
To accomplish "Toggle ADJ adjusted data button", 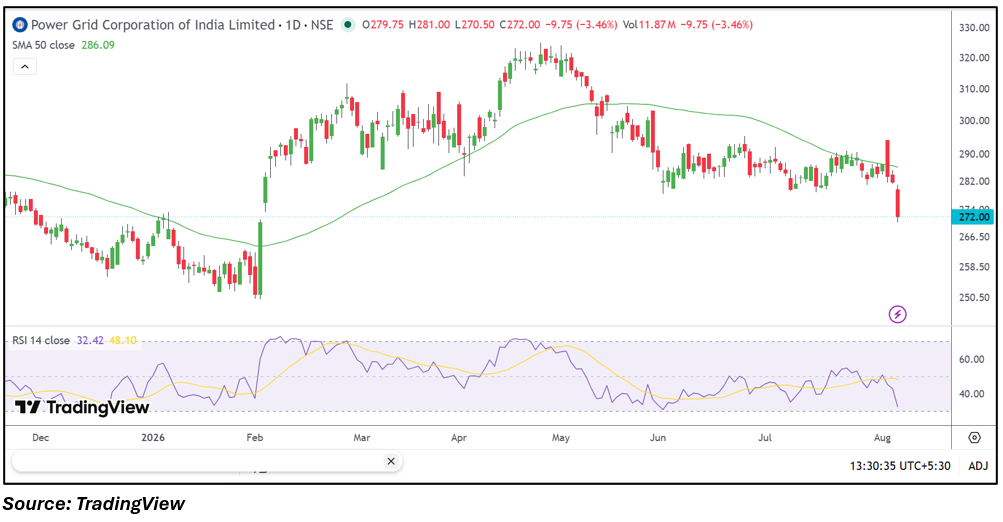I will click(x=978, y=466).
